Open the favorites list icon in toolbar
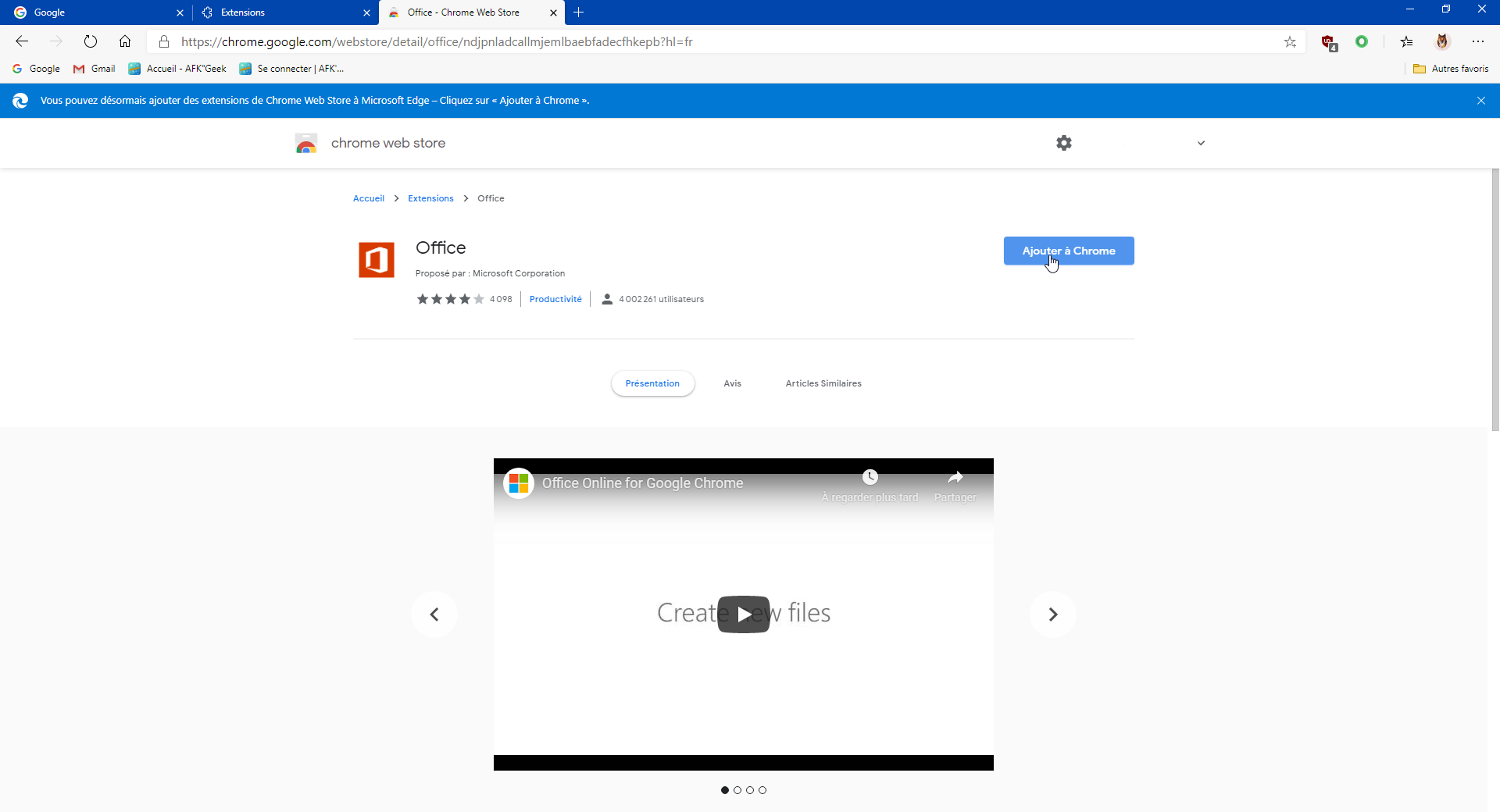Viewport: 1500px width, 812px height. pos(1407,42)
